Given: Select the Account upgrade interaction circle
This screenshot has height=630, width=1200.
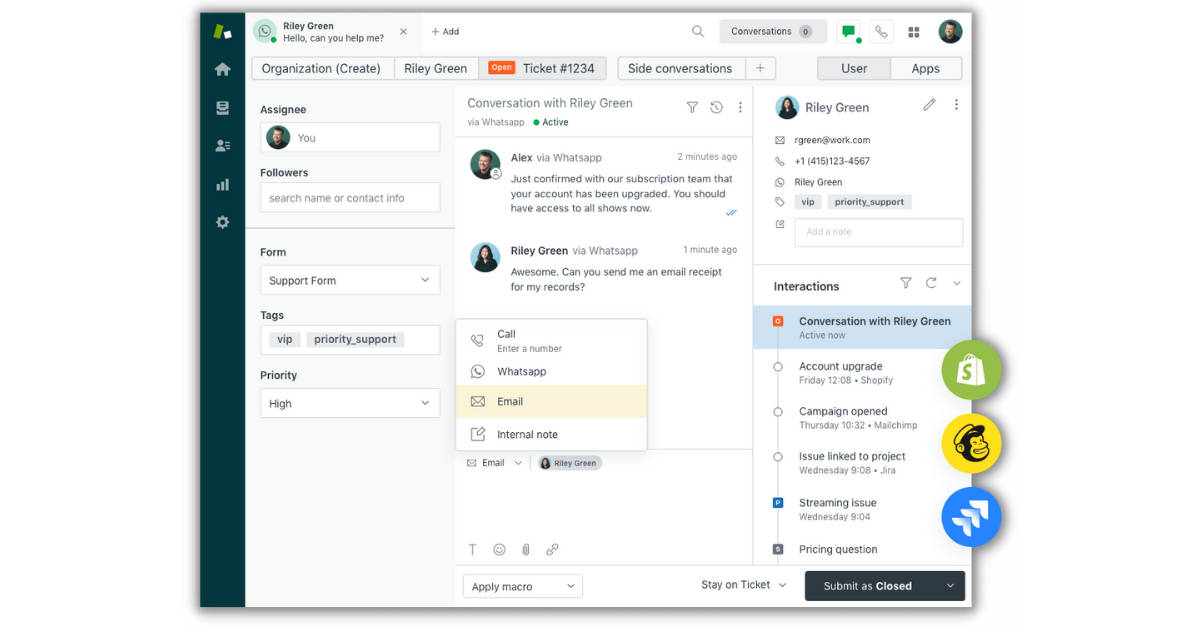Looking at the screenshot, I should point(779,367).
